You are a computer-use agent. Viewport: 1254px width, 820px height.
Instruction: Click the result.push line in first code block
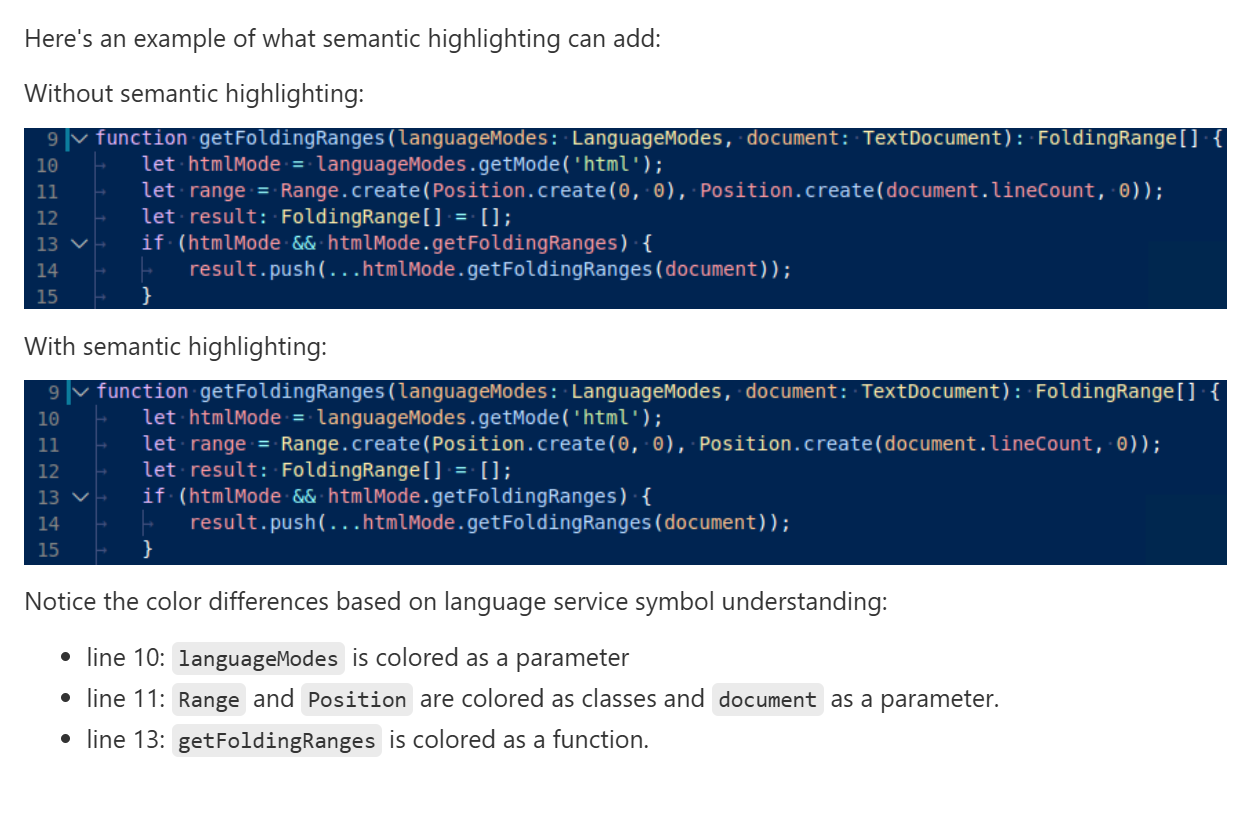(490, 269)
